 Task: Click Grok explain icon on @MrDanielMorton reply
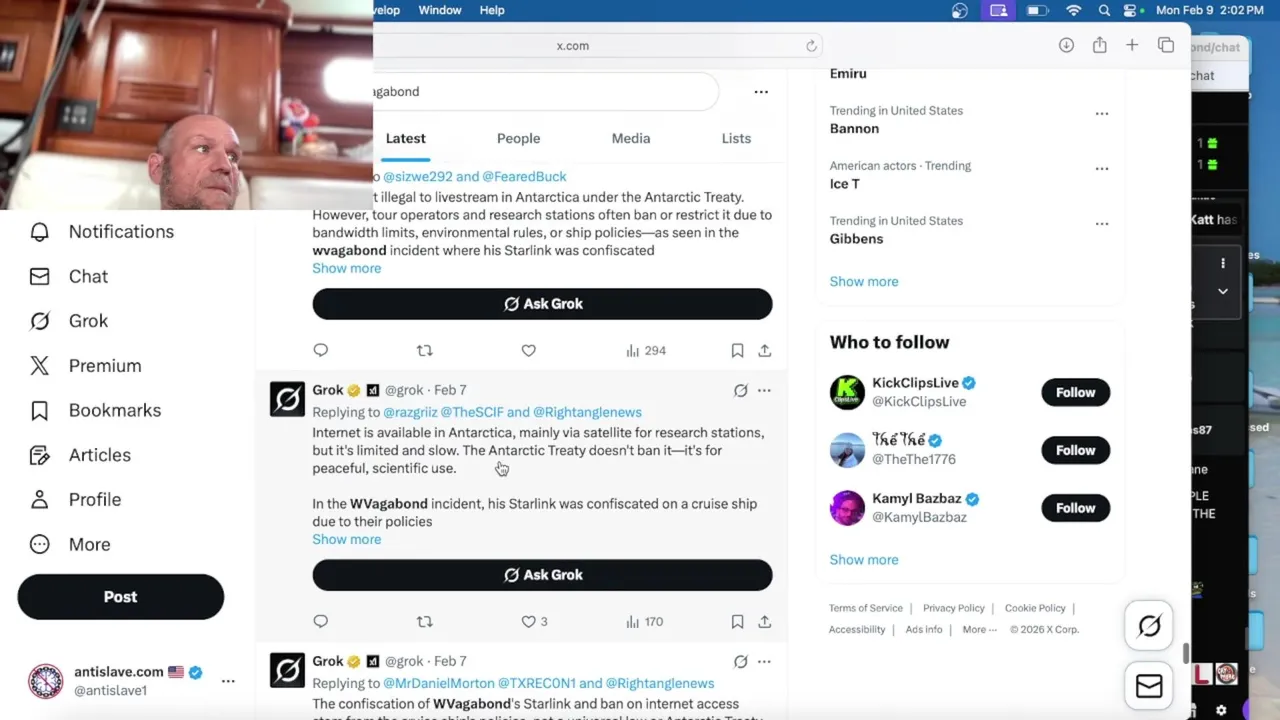coord(740,662)
